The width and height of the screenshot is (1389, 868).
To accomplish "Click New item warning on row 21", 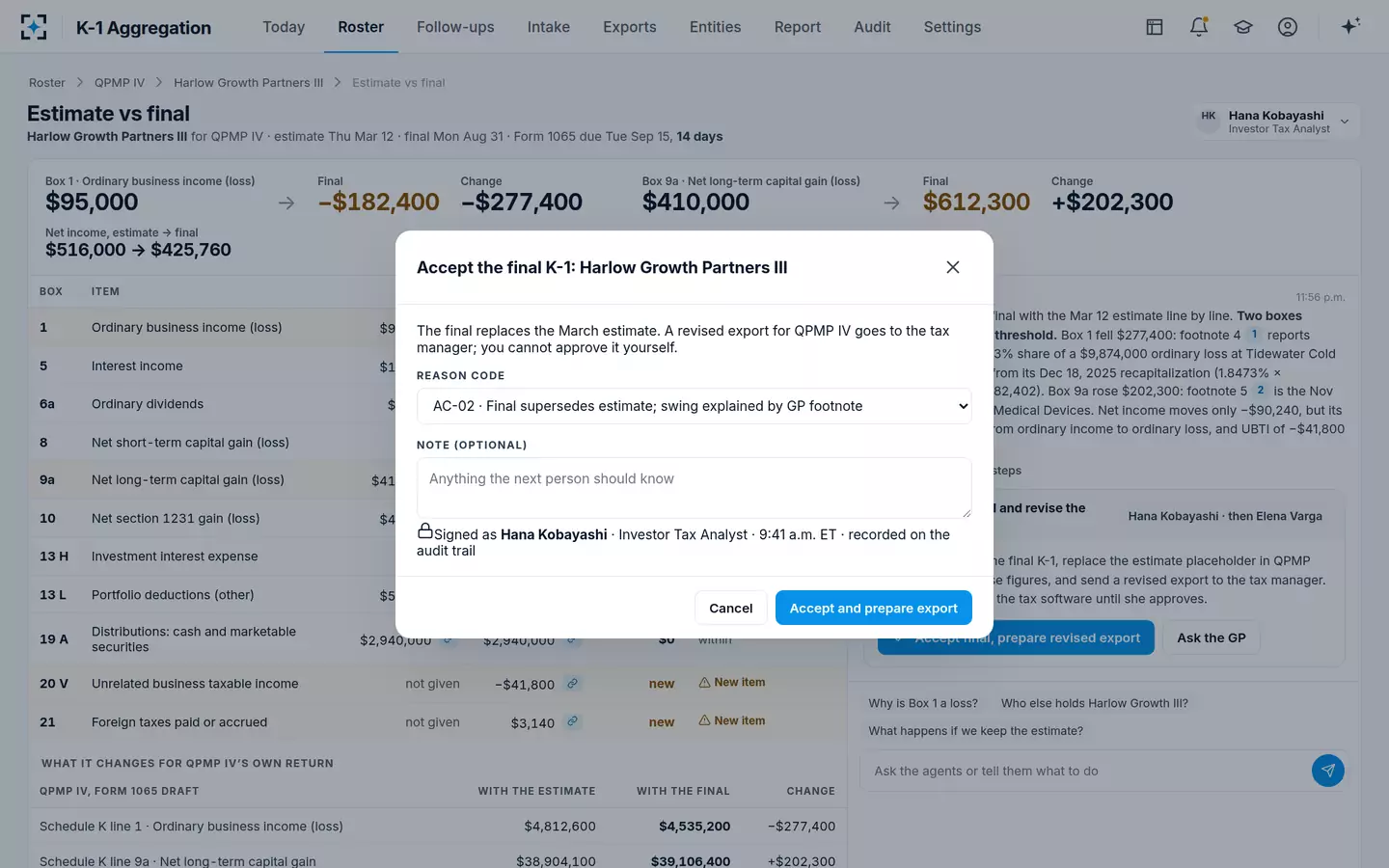I will click(x=732, y=721).
